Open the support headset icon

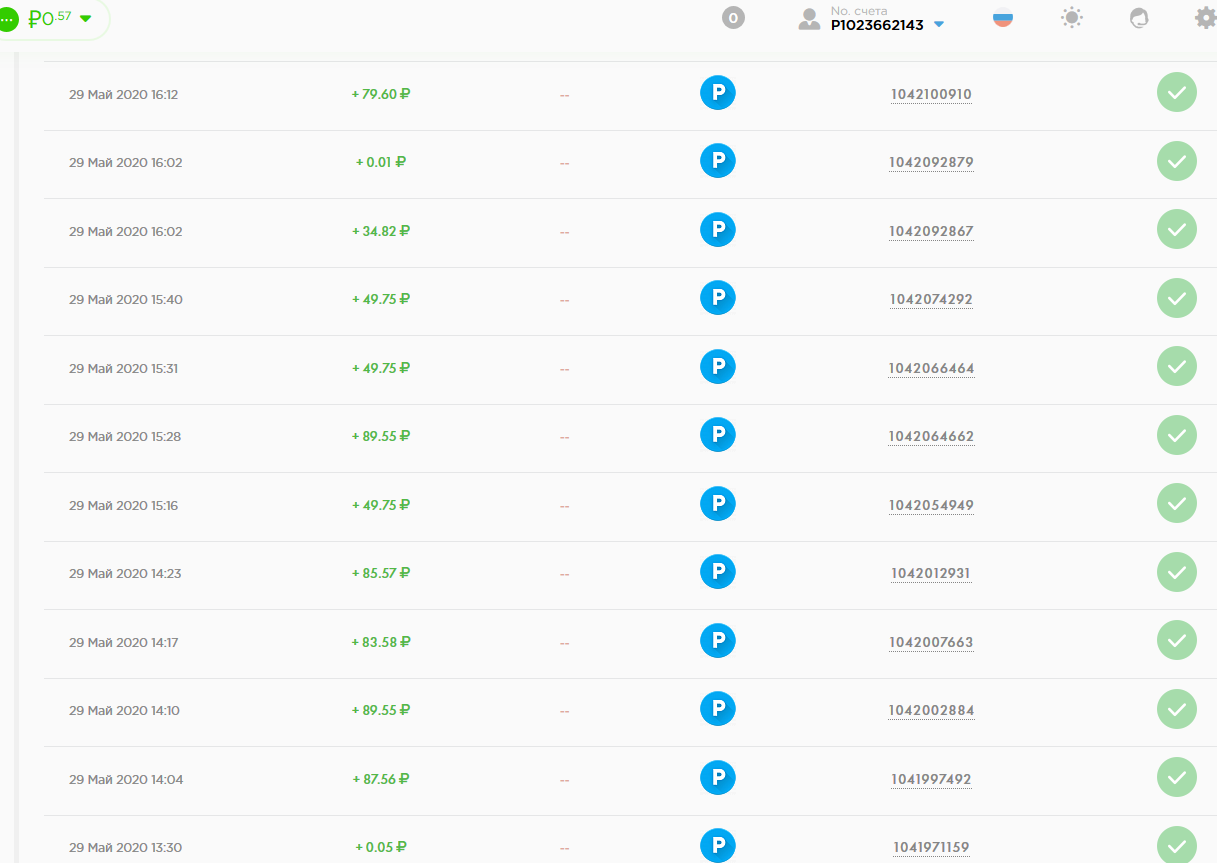click(x=1139, y=18)
